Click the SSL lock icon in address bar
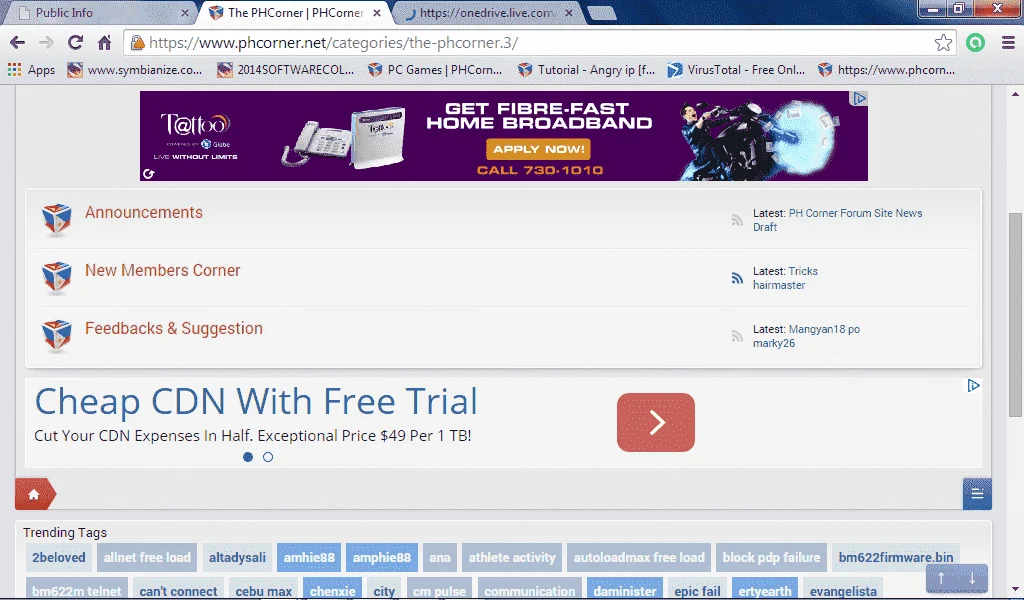Image resolution: width=1024 pixels, height=600 pixels. (x=137, y=43)
